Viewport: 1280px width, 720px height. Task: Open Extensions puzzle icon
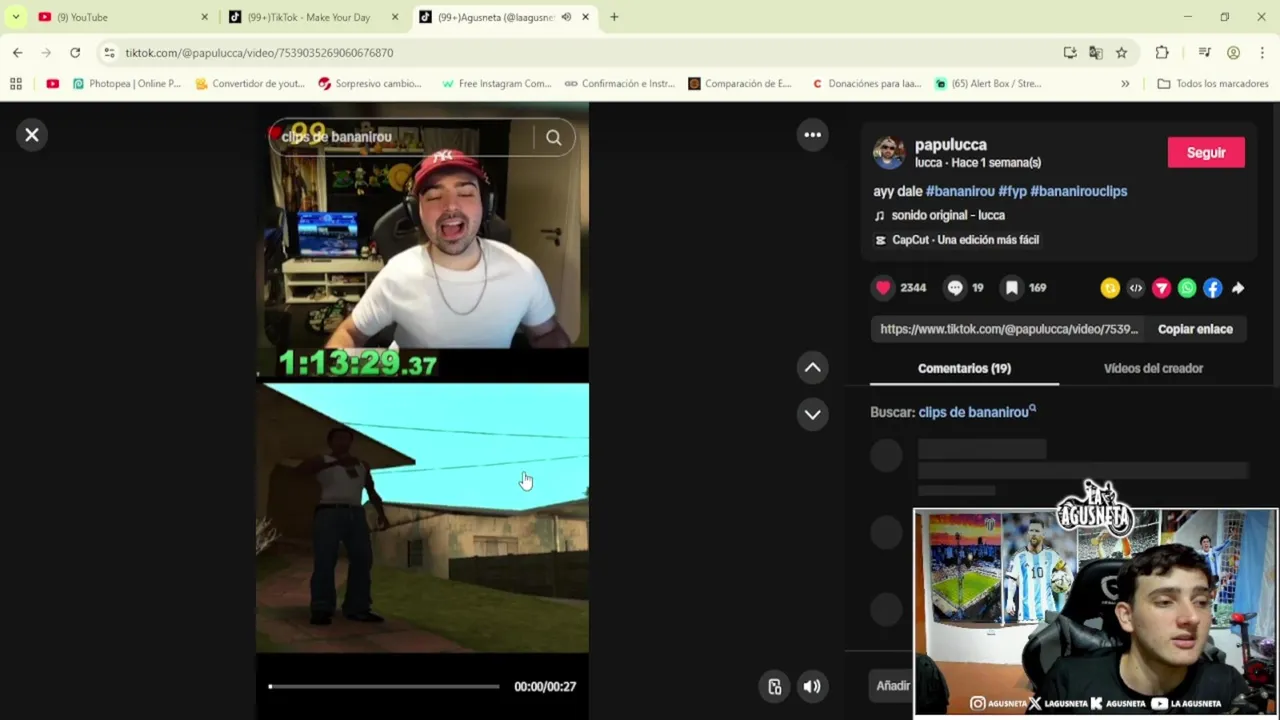(1162, 53)
